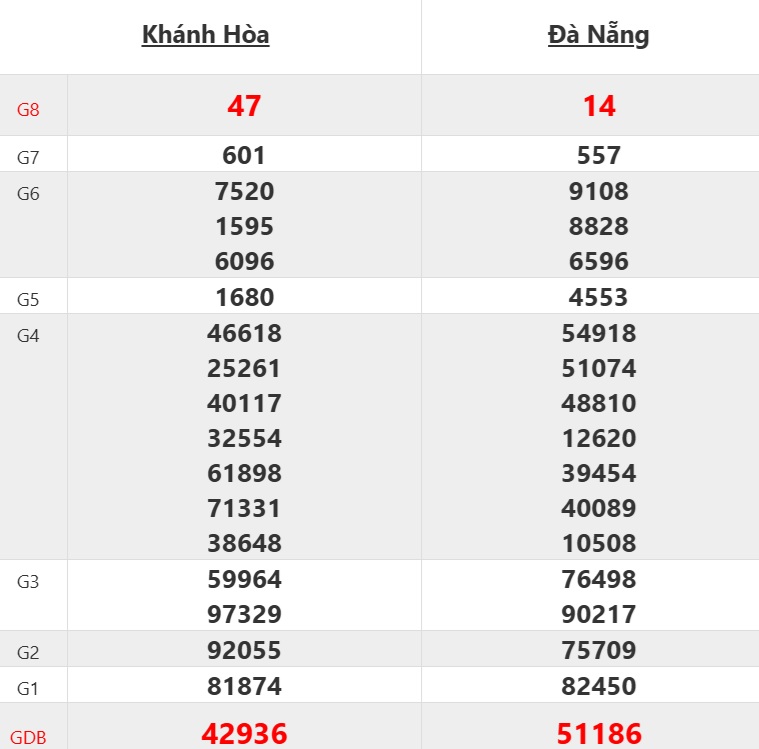
Task: Select Khánh Hòa special prize 42936
Action: pyautogui.click(x=244, y=733)
